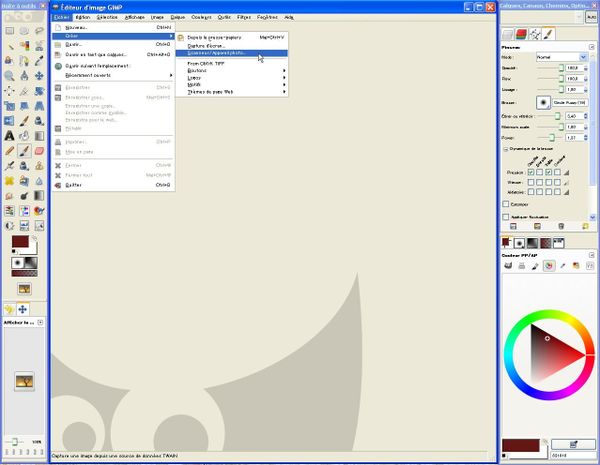Select the Free Select lasso tool
This screenshot has width=600, height=465.
(39, 31)
